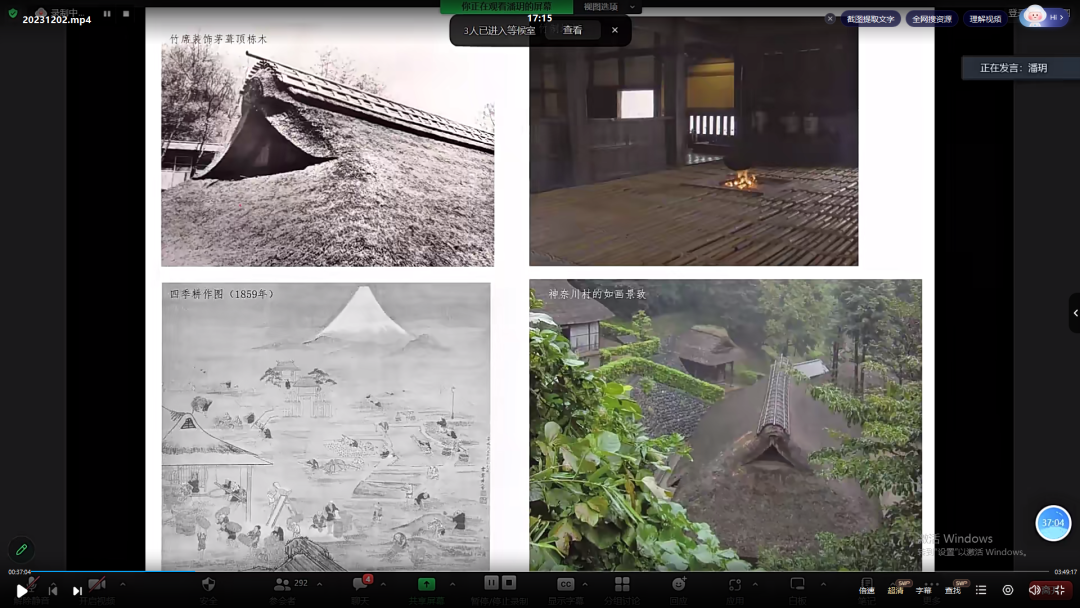Open the 倍速 playback speed menu
Screen dimensions: 1080x608
tap(866, 590)
